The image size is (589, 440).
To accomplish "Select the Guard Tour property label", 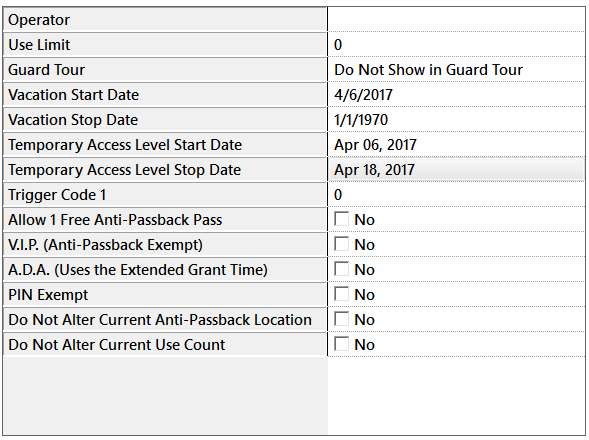I will (165, 70).
